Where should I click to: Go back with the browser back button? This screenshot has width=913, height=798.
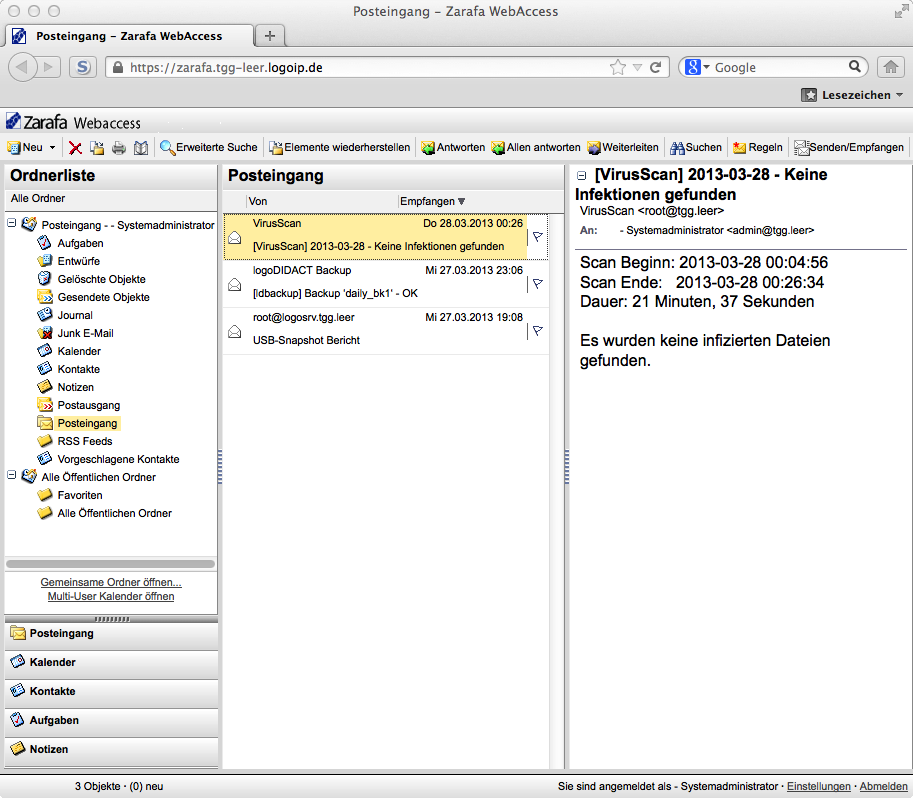pyautogui.click(x=23, y=68)
